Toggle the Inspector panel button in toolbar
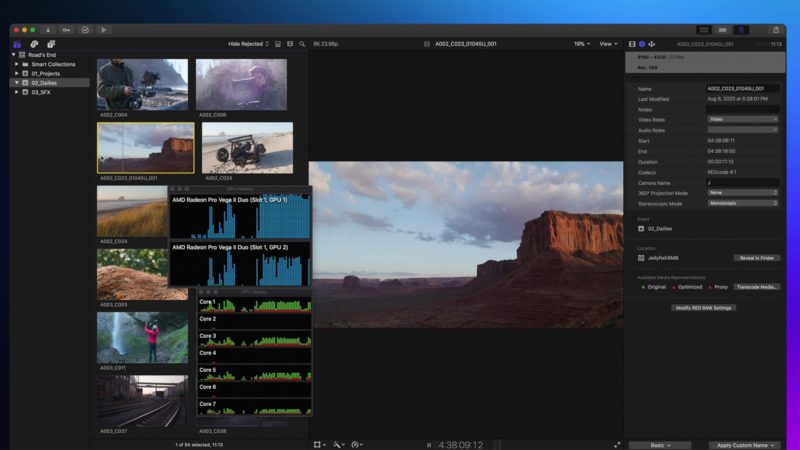Image resolution: width=800 pixels, height=450 pixels. click(x=741, y=30)
